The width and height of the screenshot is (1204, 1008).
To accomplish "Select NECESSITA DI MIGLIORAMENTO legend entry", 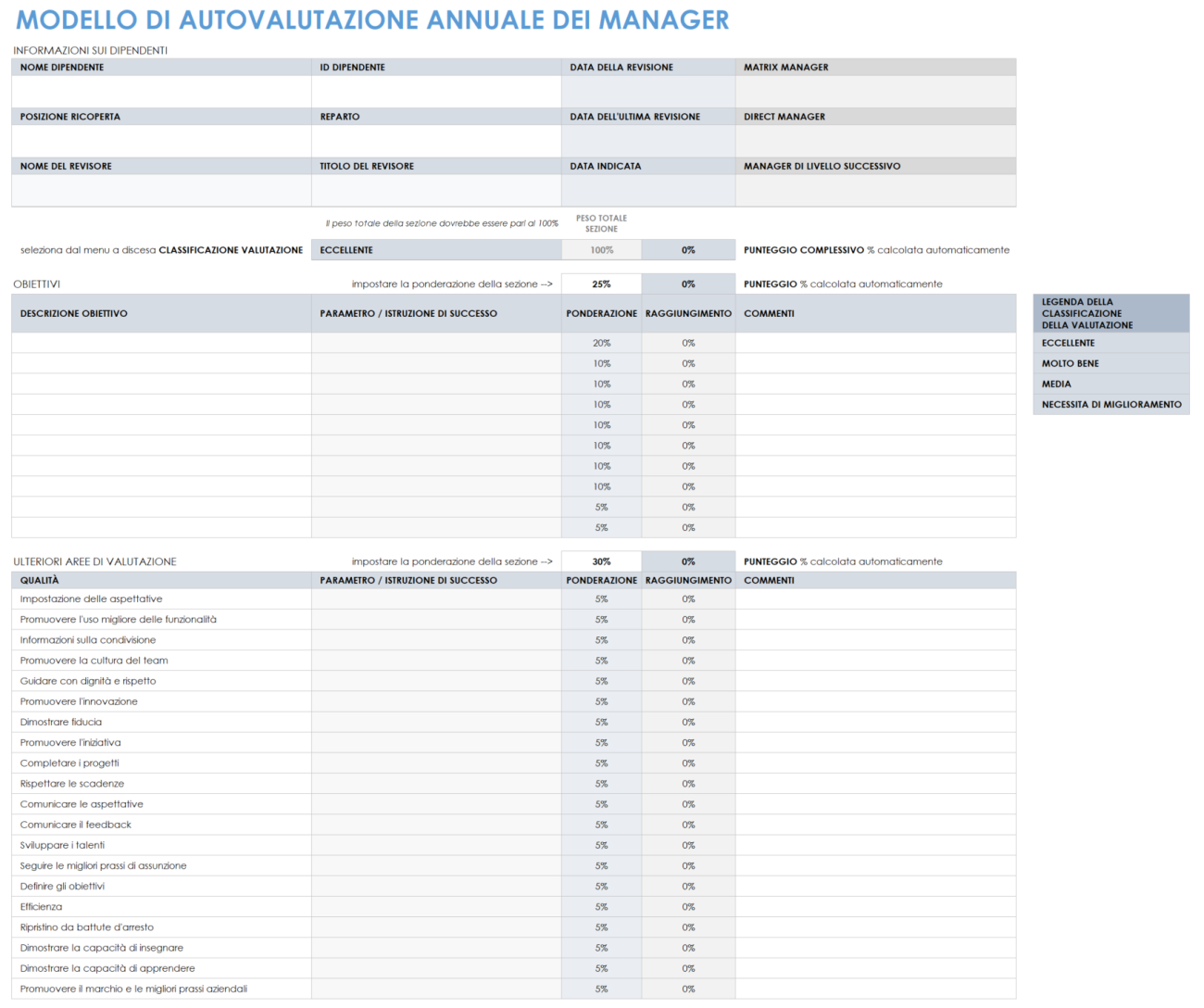I will pyautogui.click(x=1110, y=404).
